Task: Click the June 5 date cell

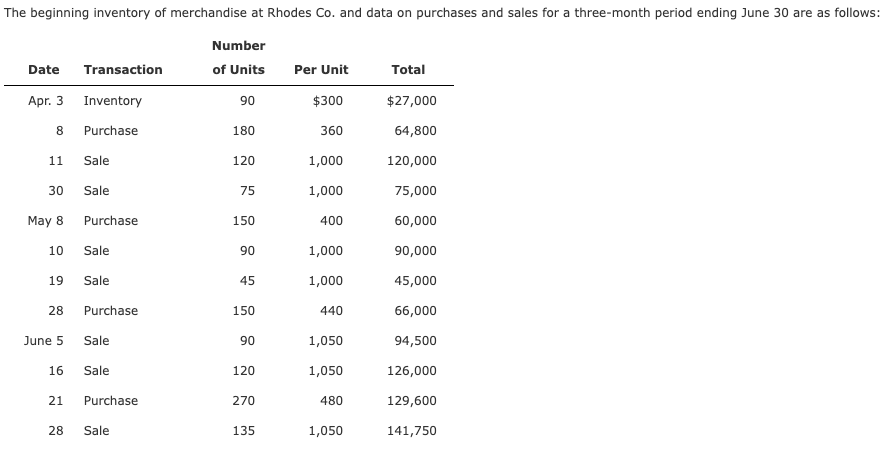Action: 44,341
